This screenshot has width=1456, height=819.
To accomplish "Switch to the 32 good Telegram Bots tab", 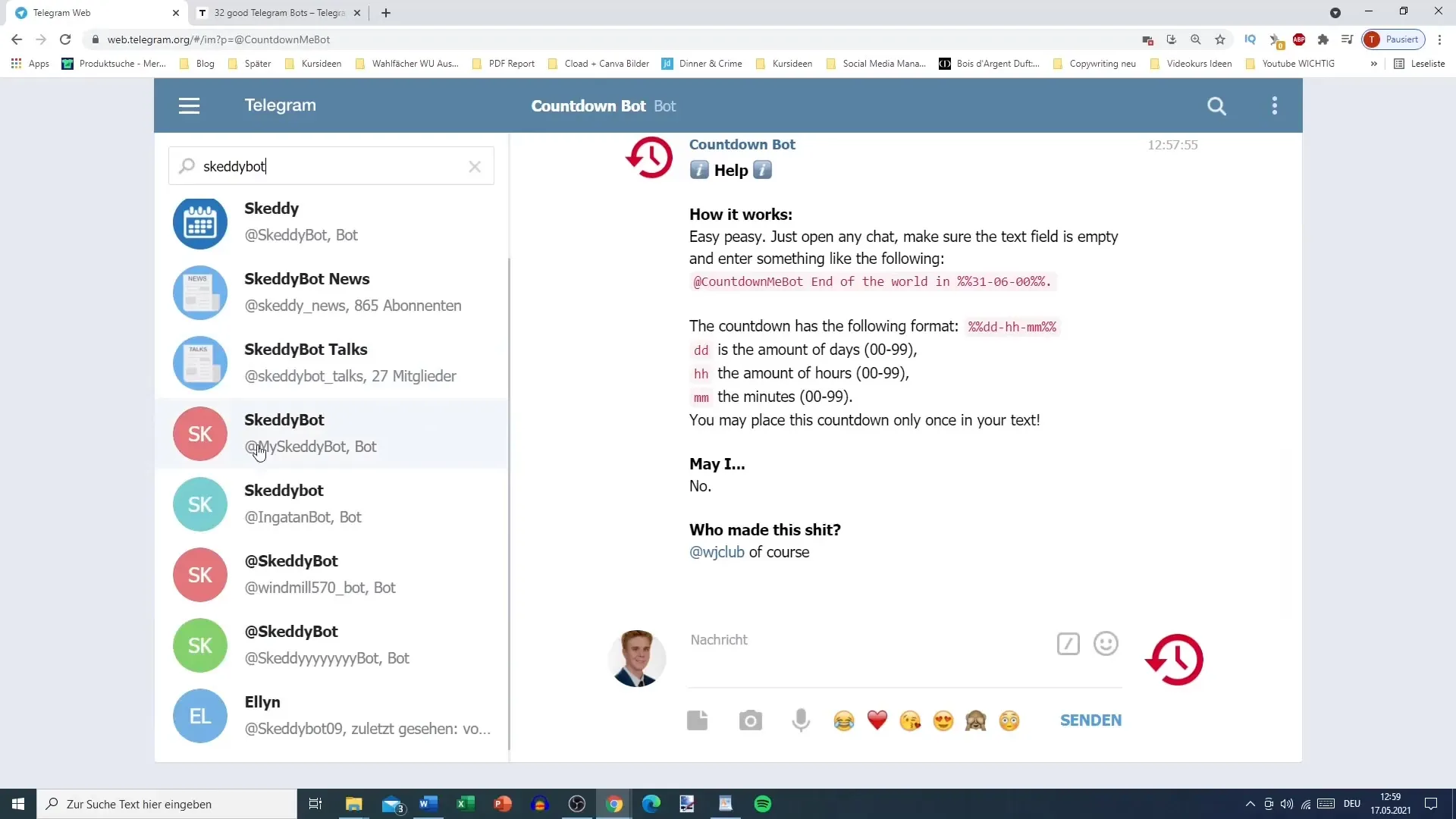I will point(279,13).
